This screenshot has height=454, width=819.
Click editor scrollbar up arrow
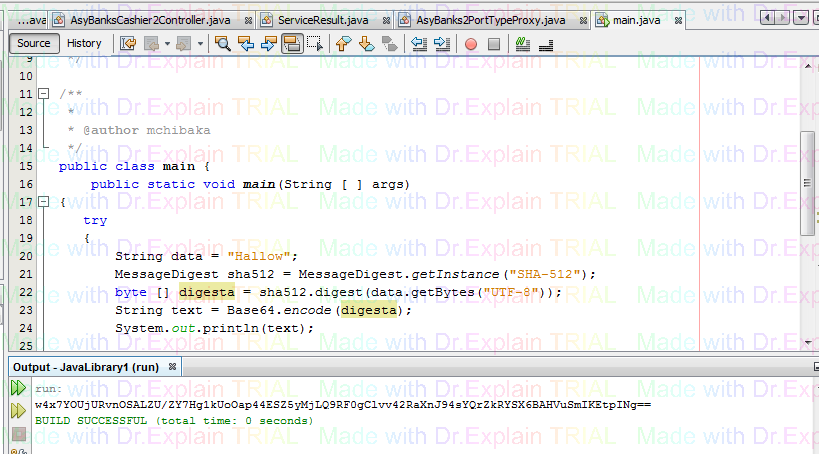click(808, 66)
